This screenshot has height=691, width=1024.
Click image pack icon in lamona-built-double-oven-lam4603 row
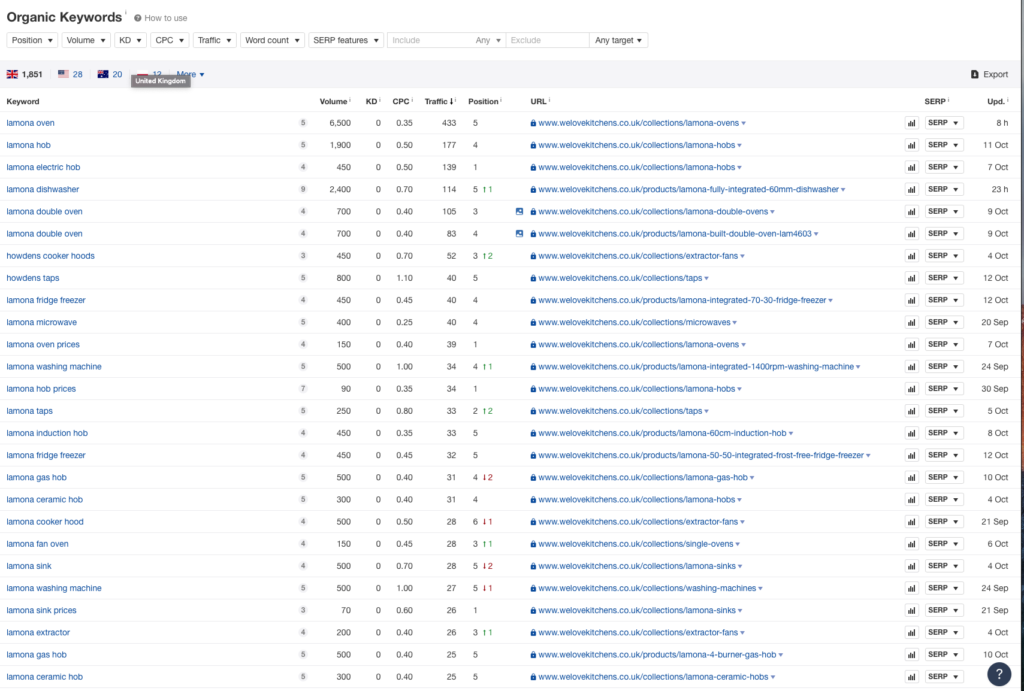point(519,234)
